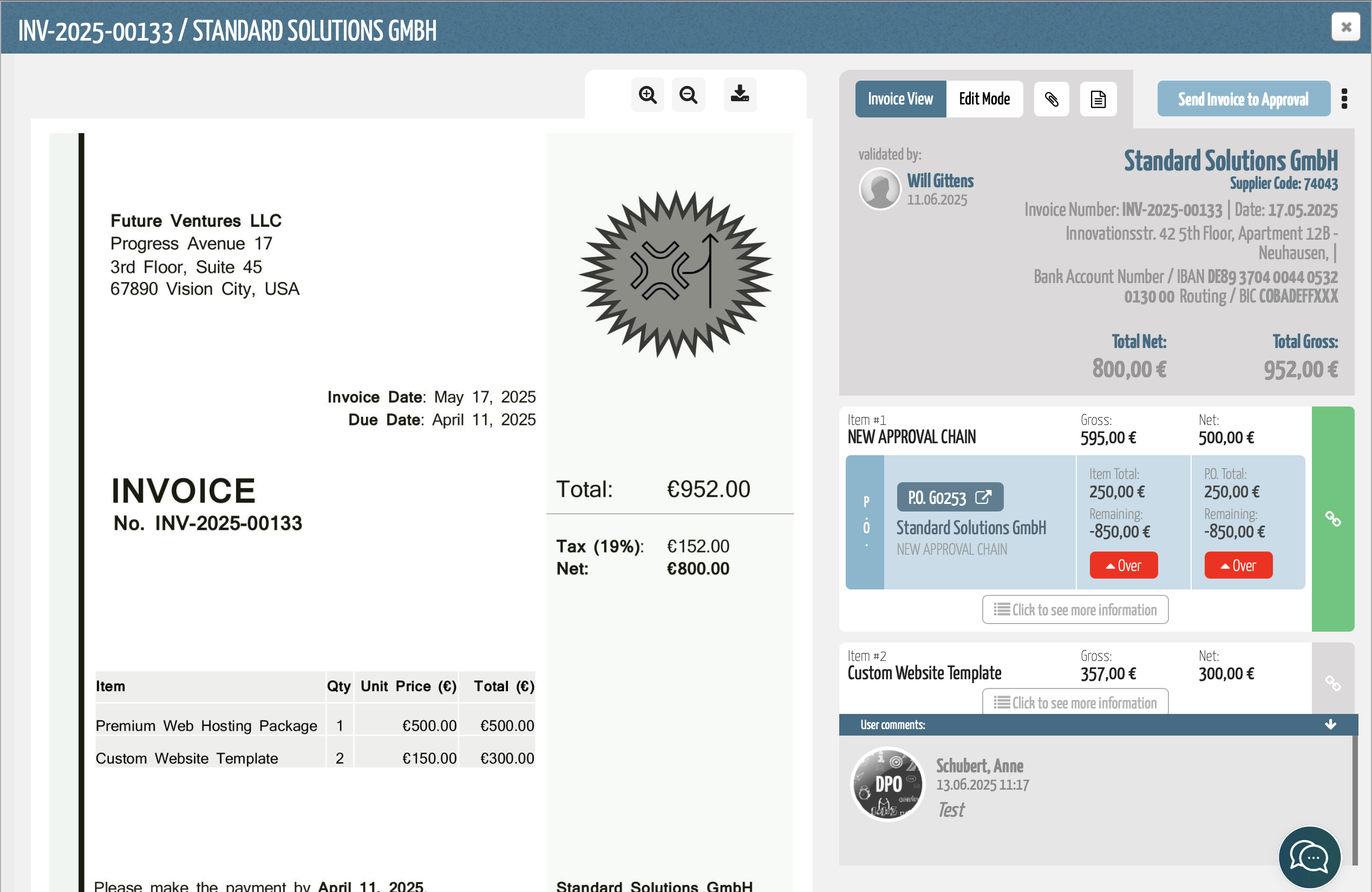
Task: Click the red Over badge under Item Total
Action: click(x=1123, y=565)
